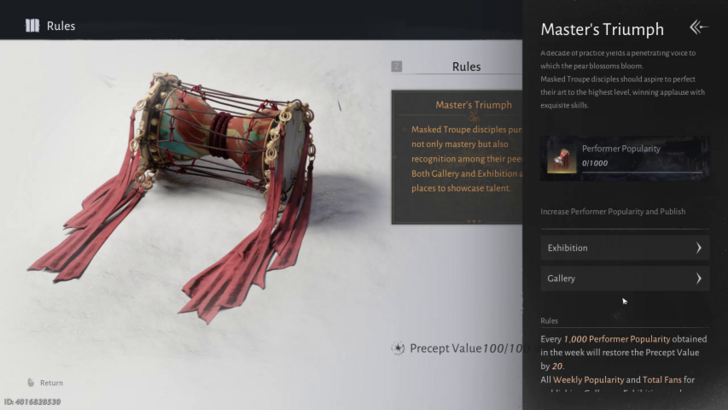Collapse the Master's Triumph panel with the back arrow
This screenshot has height=410, width=728.
coord(699,27)
